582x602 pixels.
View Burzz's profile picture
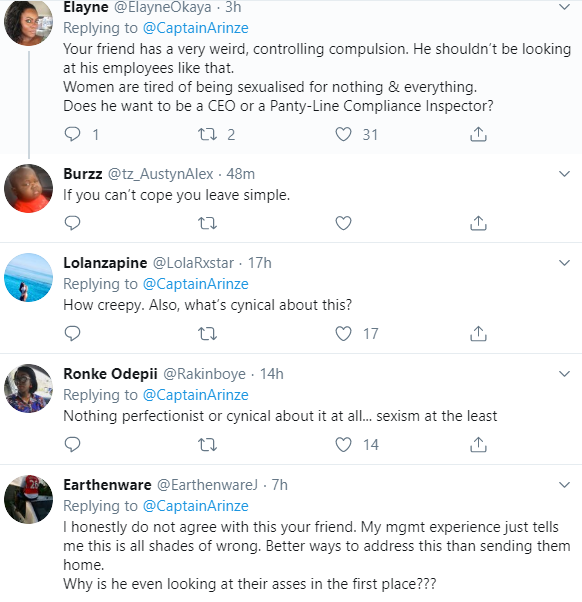pyautogui.click(x=28, y=188)
